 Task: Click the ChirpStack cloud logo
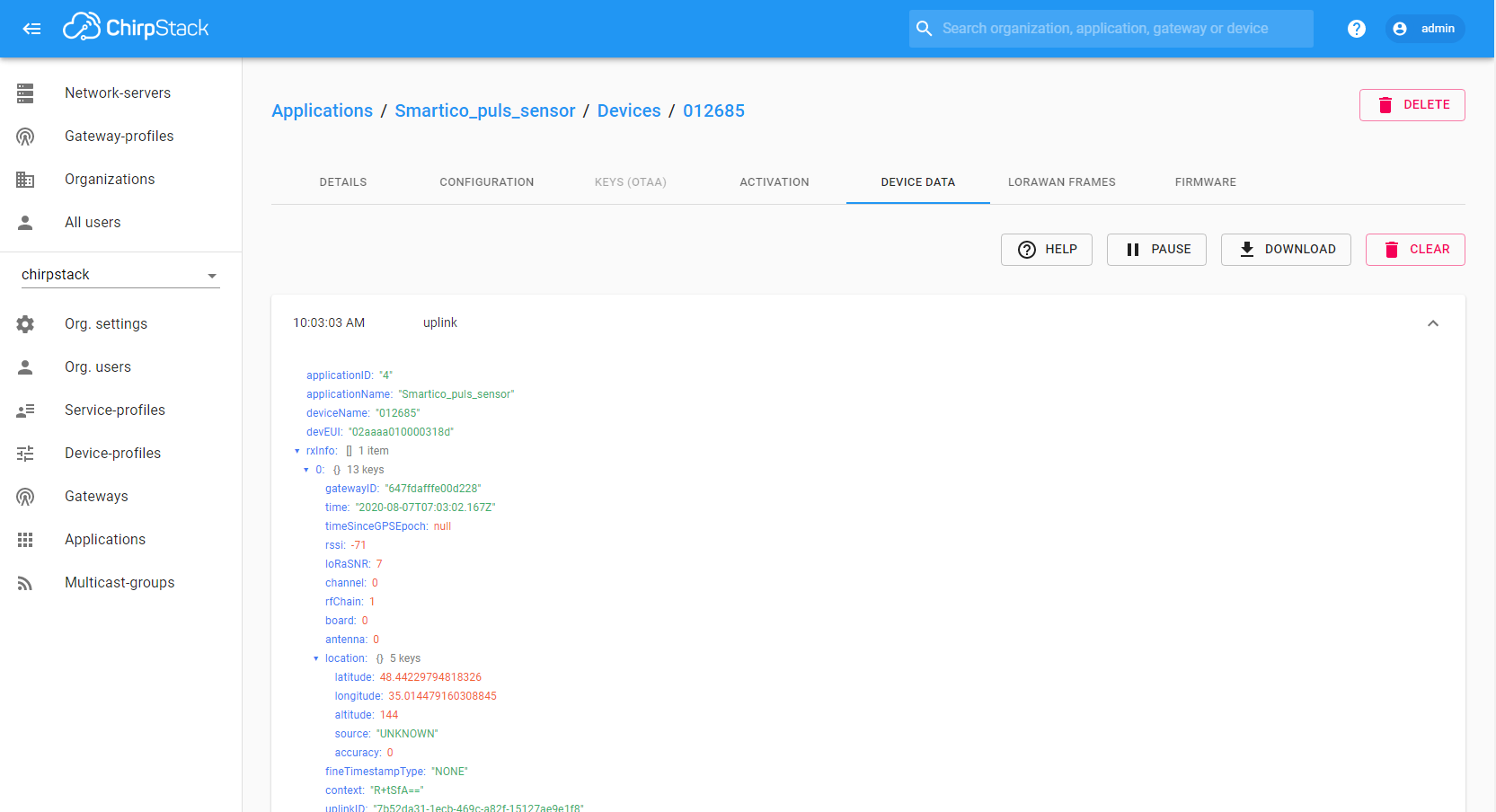point(82,28)
